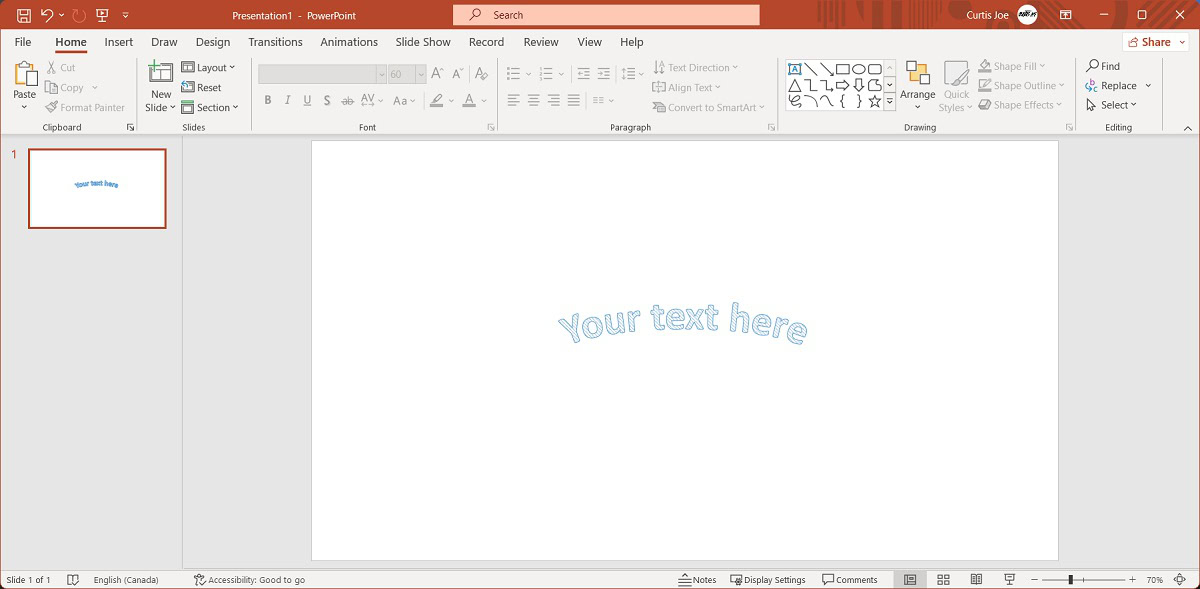Click the Reset slide button

202,88
